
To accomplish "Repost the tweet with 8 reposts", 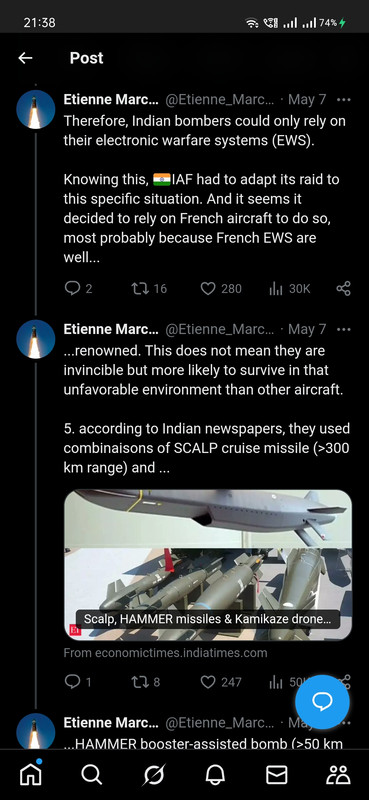I will 146,682.
